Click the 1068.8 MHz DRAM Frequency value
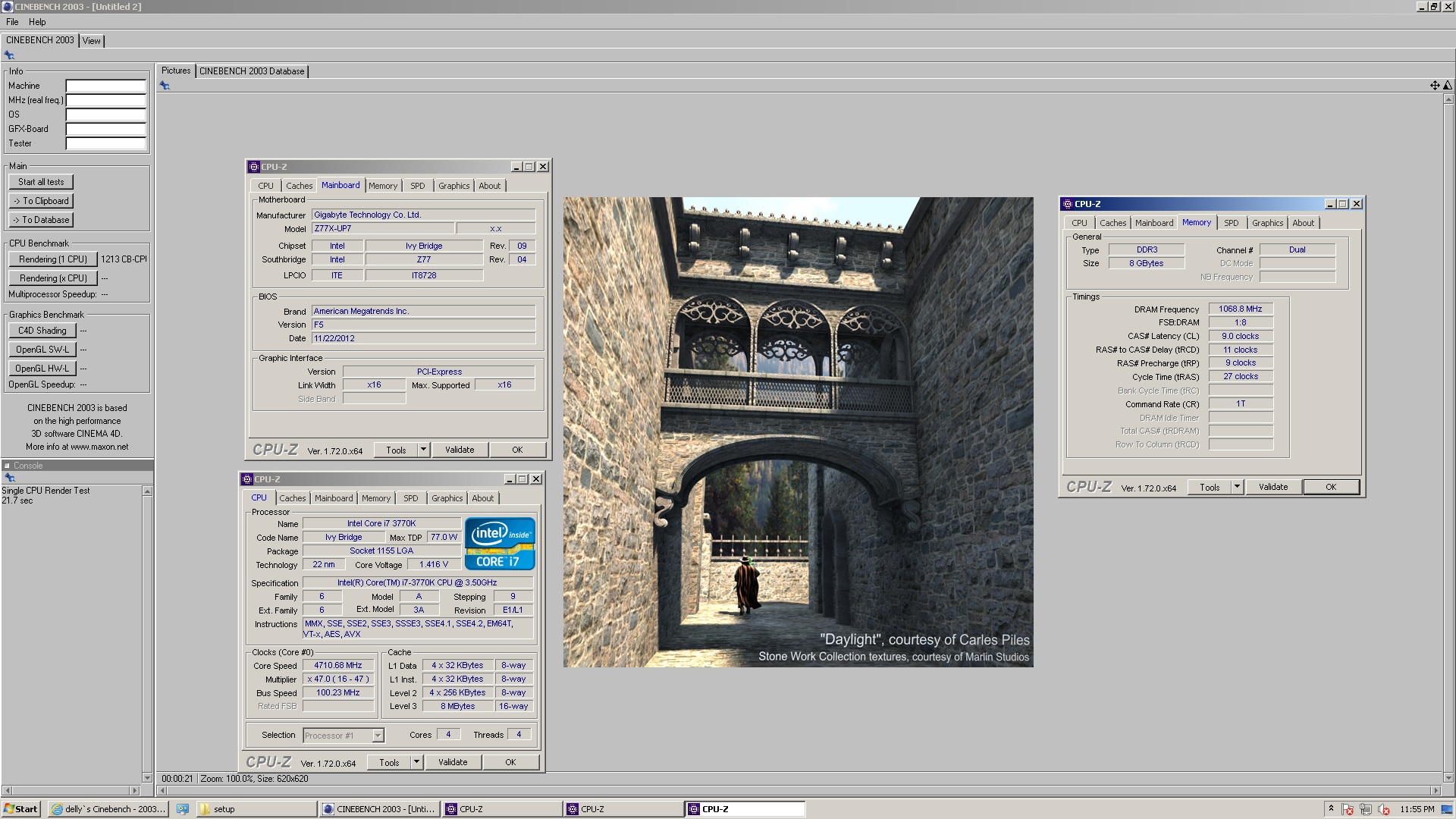The width and height of the screenshot is (1456, 819). pos(1241,309)
